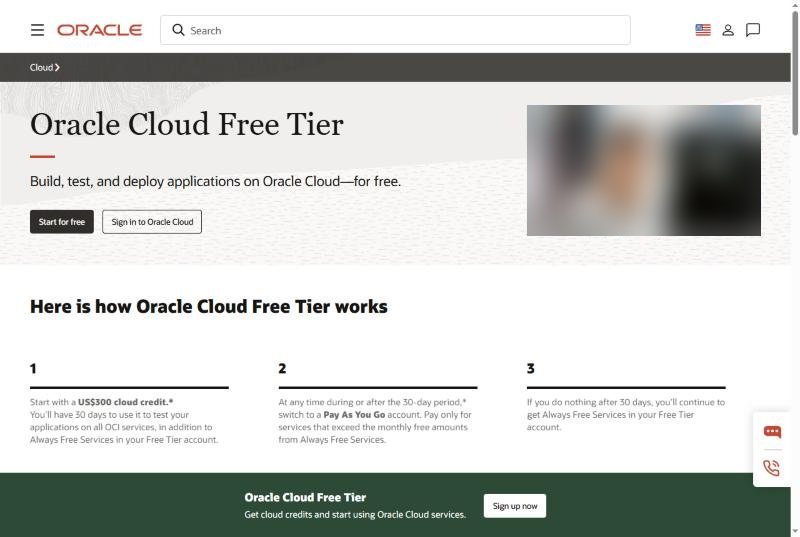Click the Start for free button
Image resolution: width=800 pixels, height=537 pixels.
click(x=62, y=222)
